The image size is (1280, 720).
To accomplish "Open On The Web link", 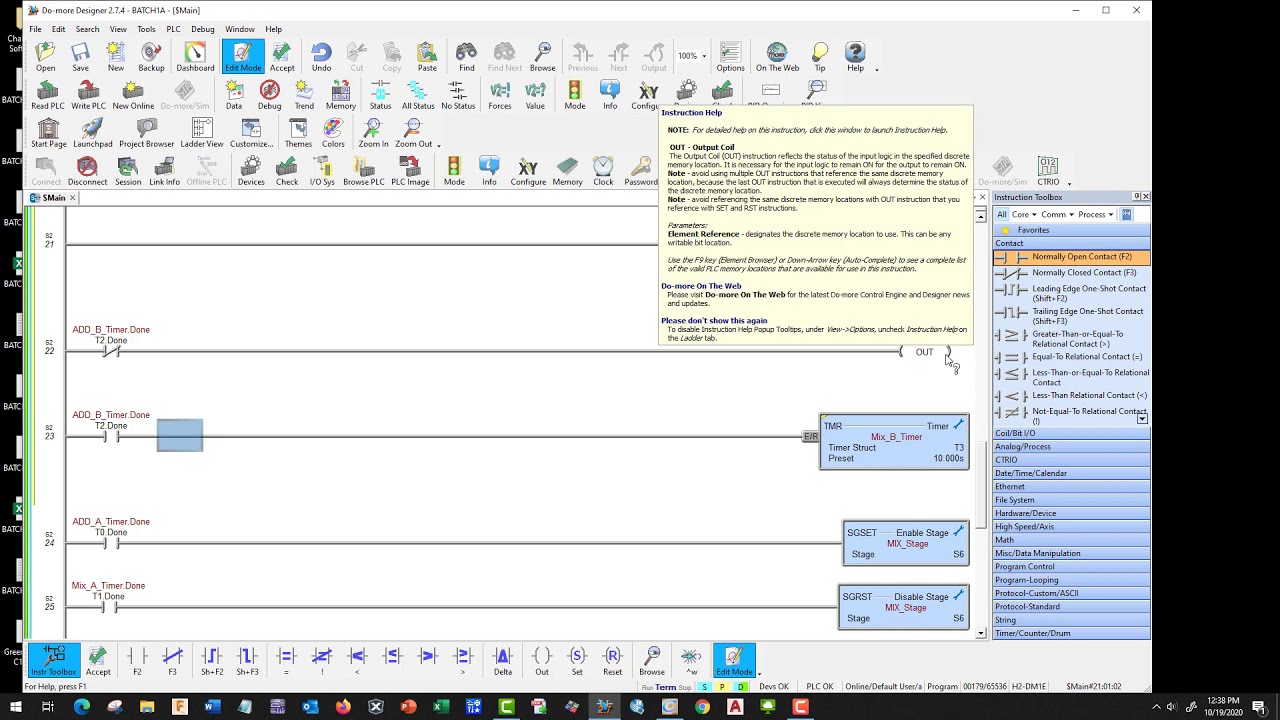I will 777,58.
